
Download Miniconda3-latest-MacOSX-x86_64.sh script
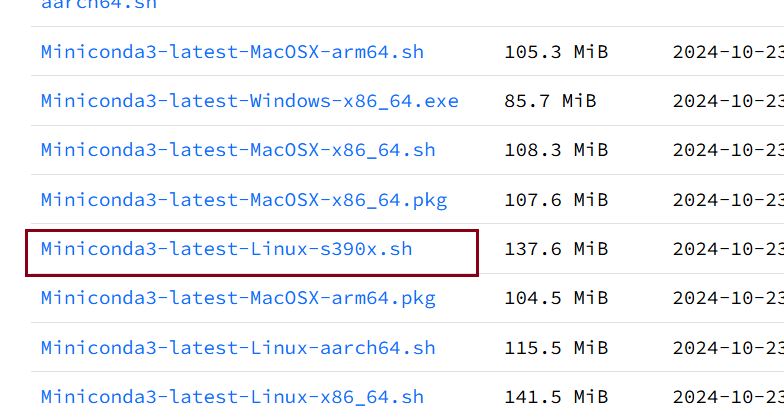pyautogui.click(x=238, y=150)
